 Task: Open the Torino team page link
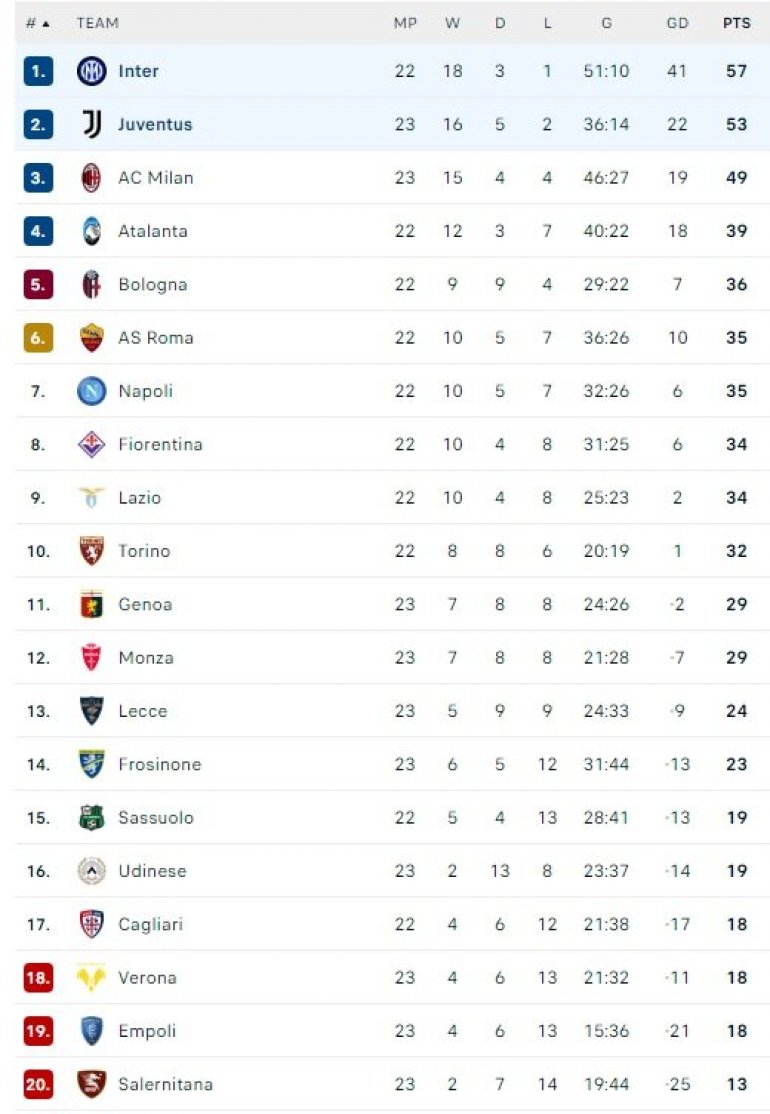144,551
